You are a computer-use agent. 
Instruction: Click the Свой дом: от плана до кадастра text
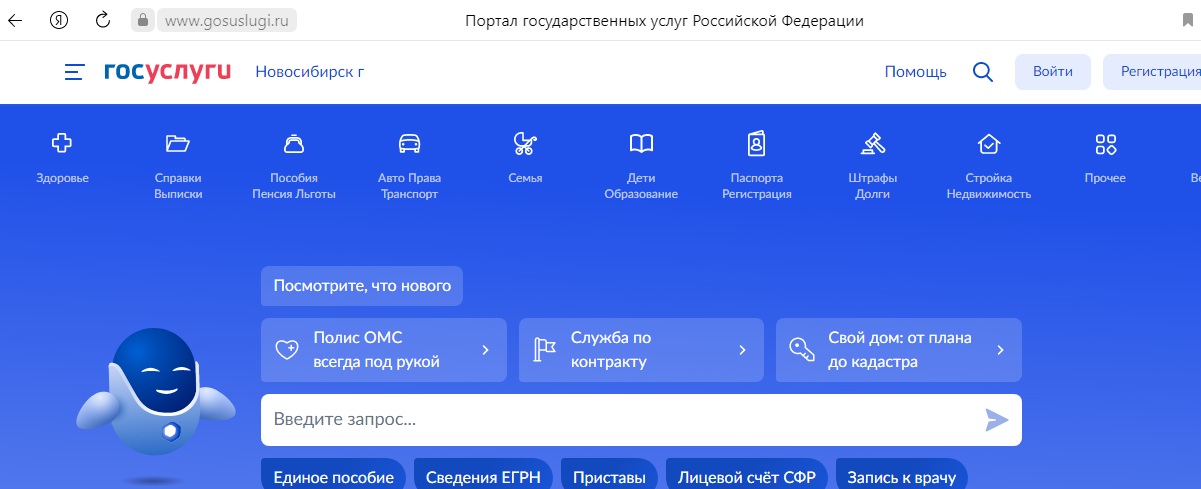tap(900, 350)
